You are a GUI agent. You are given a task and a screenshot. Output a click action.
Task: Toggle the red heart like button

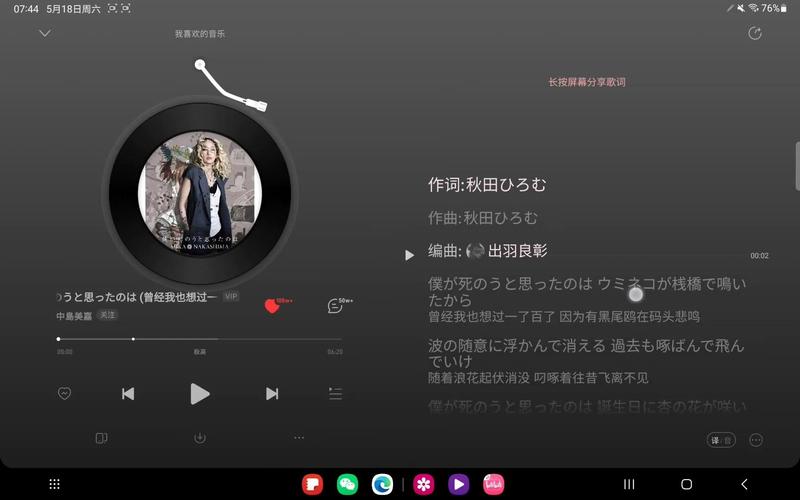tap(272, 306)
